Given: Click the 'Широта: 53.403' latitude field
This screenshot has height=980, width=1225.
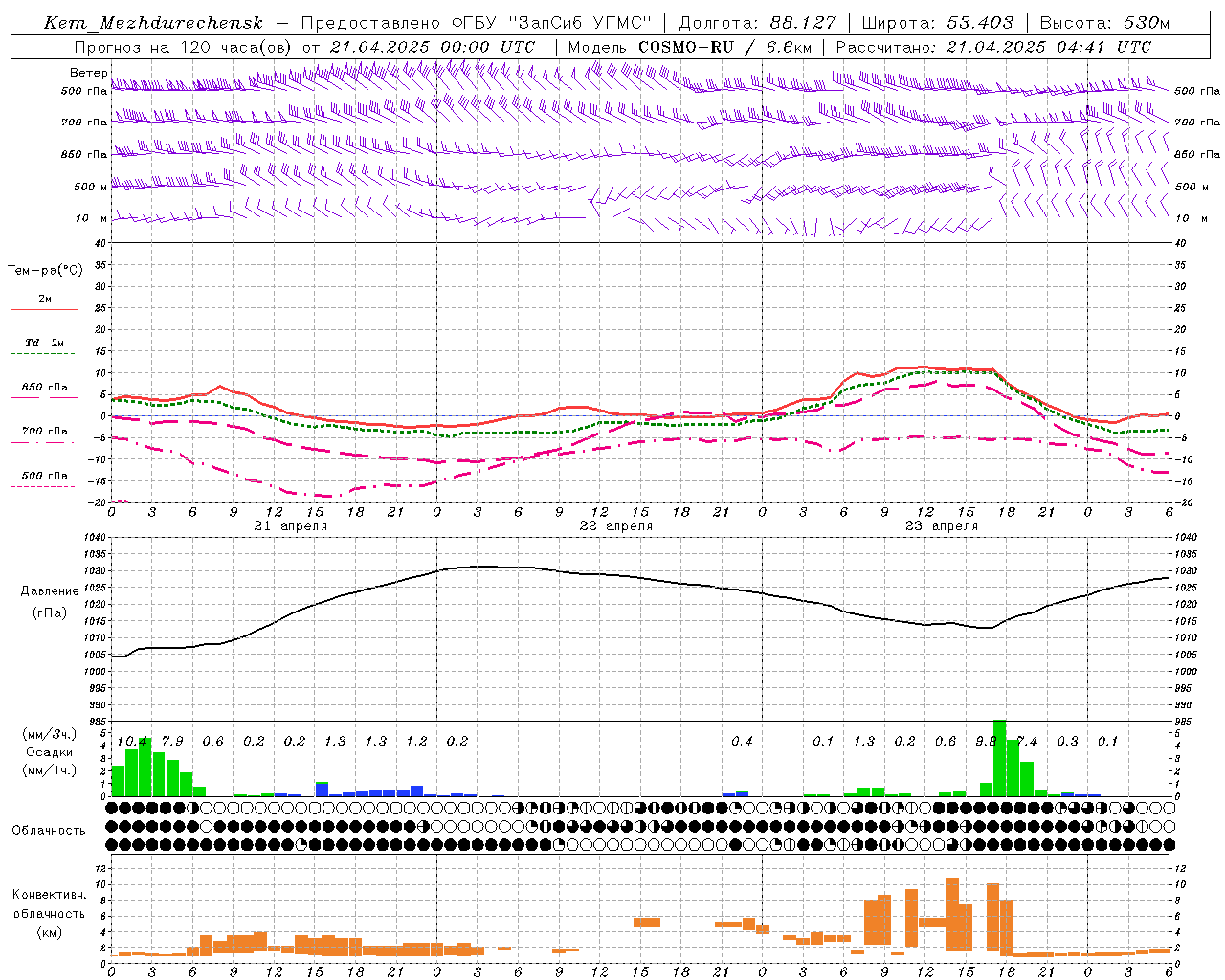Looking at the screenshot, I should click(937, 23).
